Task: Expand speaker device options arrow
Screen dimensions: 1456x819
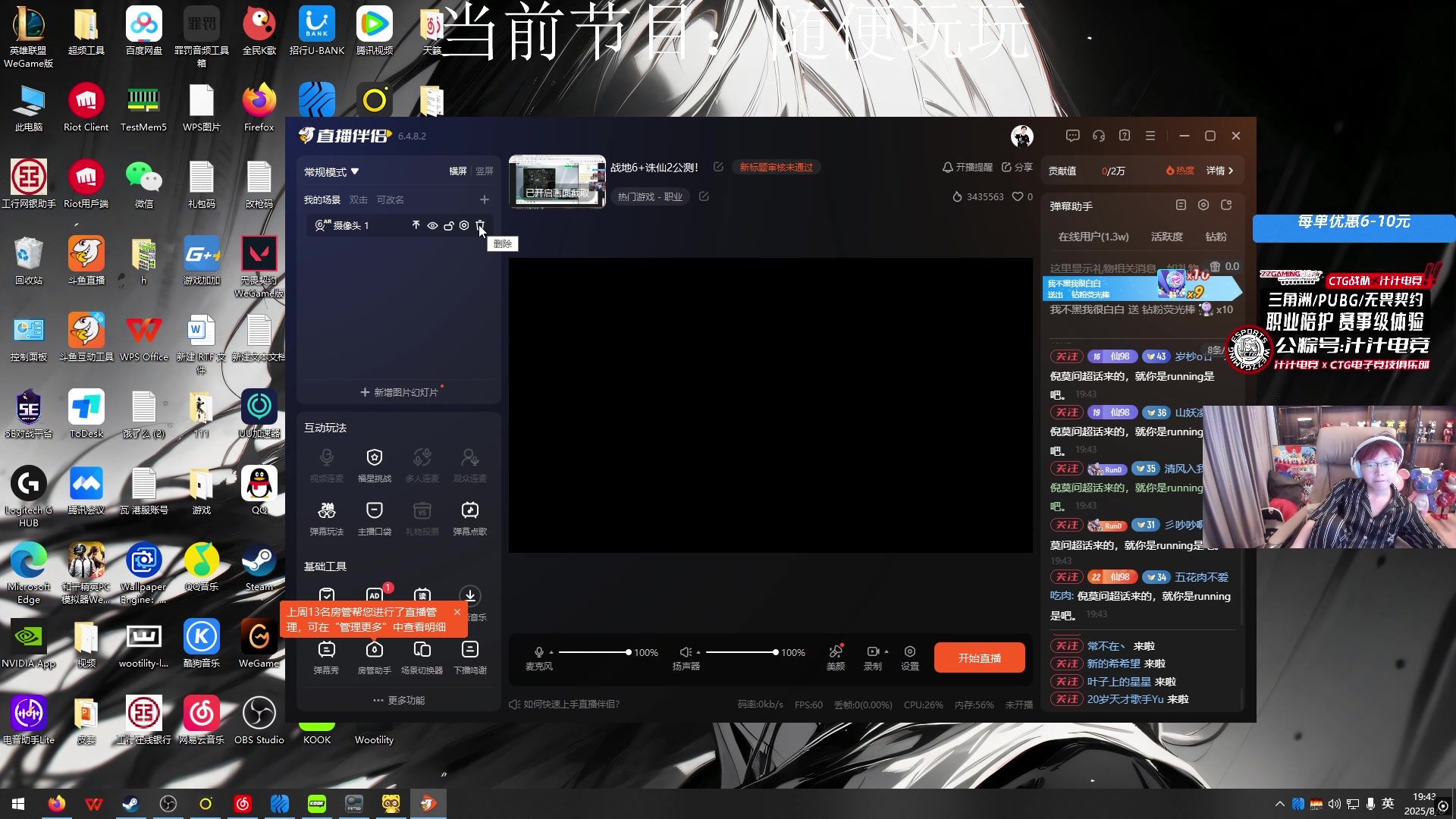Action: (698, 652)
